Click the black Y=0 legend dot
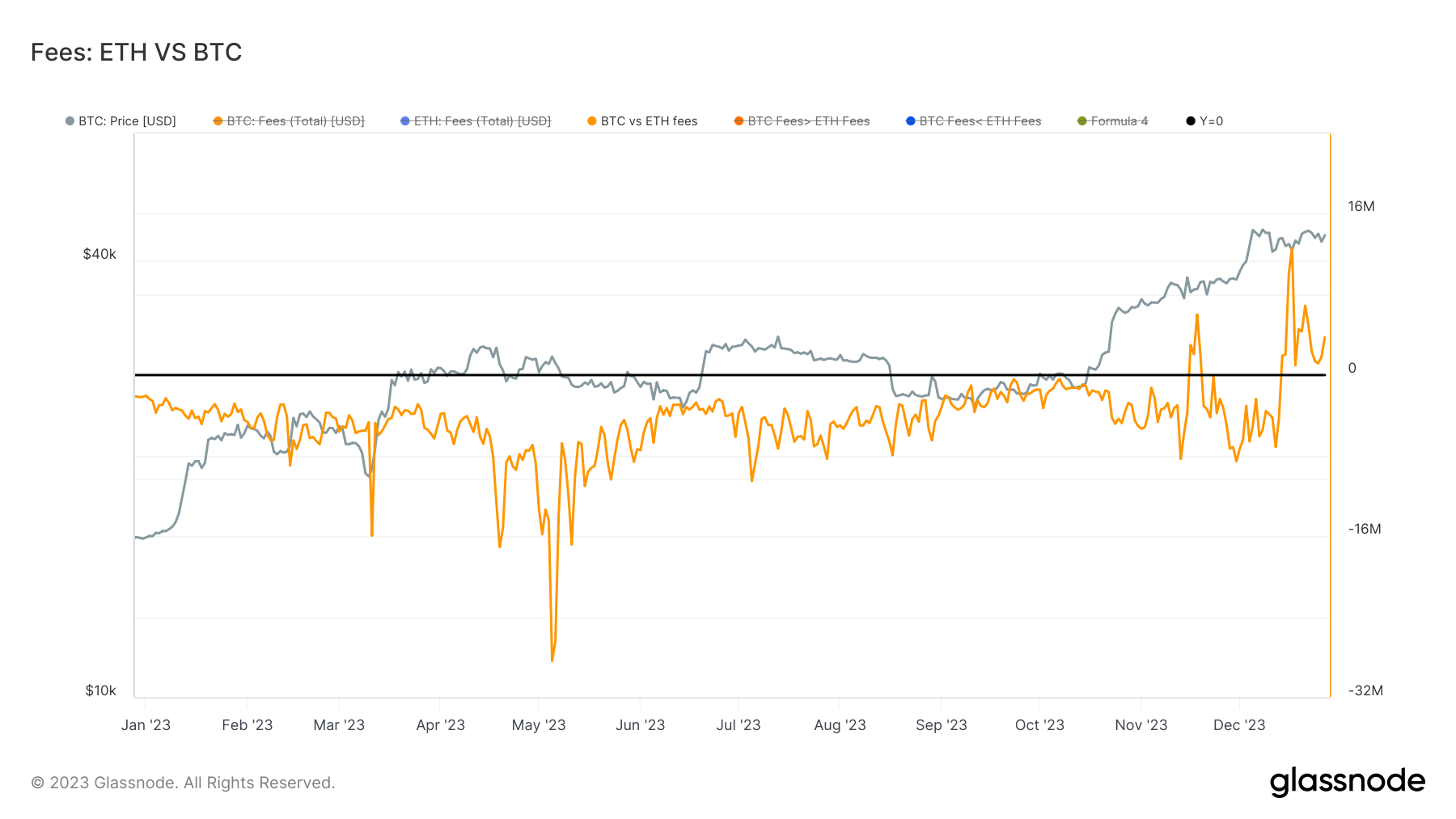Image resolution: width=1456 pixels, height=819 pixels. [1189, 120]
